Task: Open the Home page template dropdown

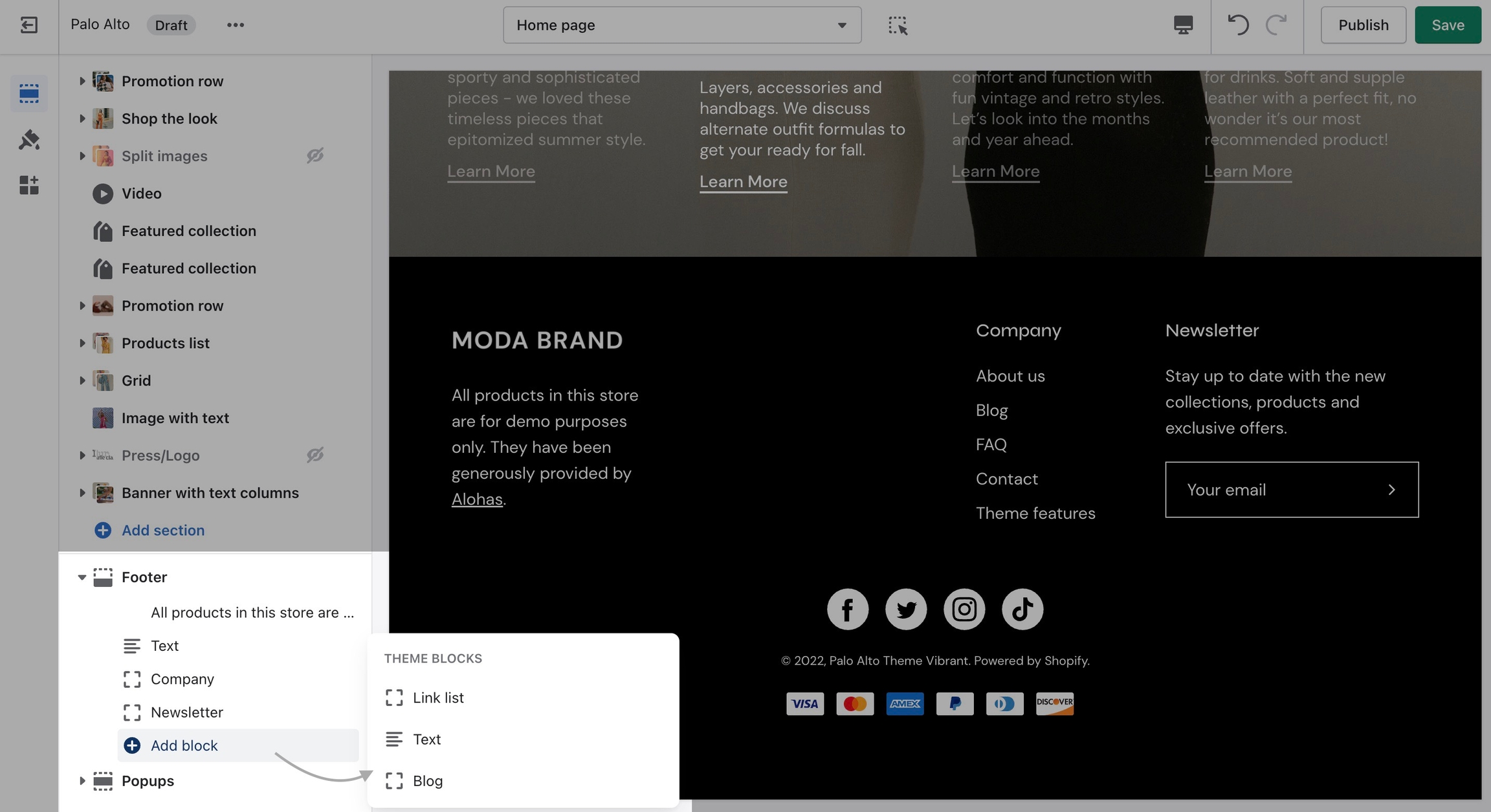Action: (681, 25)
